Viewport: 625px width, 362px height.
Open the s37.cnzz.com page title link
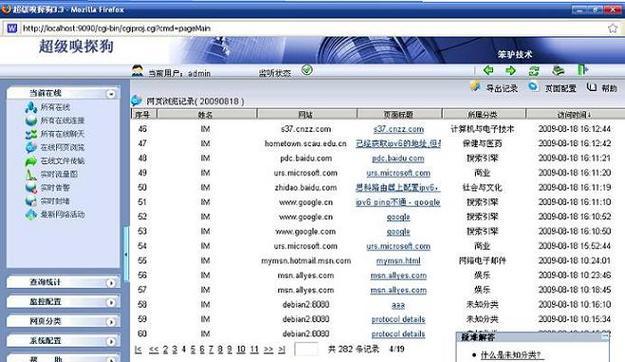(398, 129)
